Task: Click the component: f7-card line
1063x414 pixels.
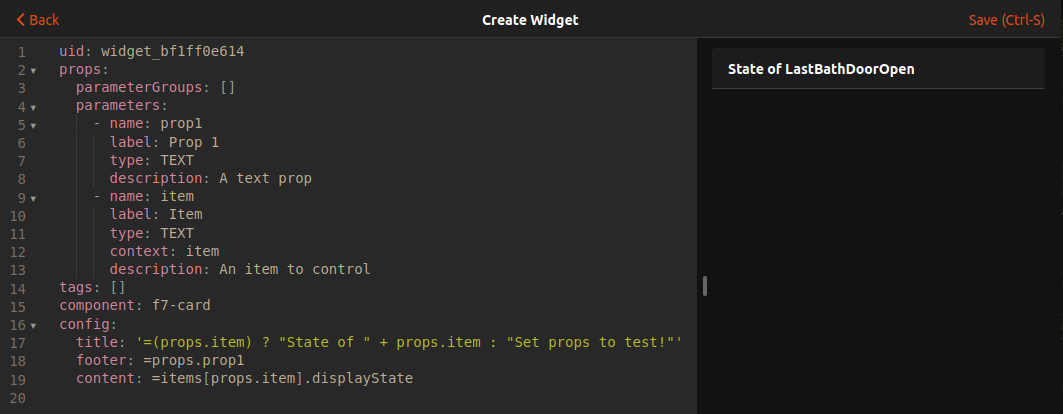Action: tap(135, 306)
